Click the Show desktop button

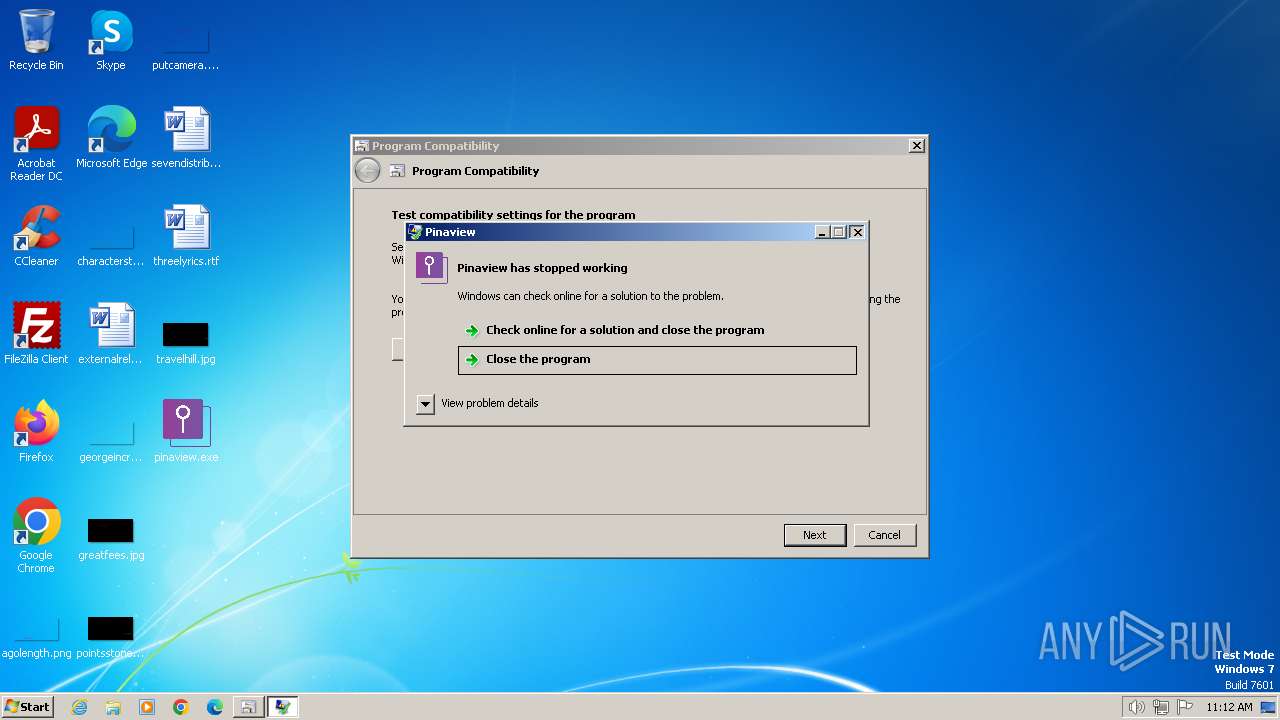pos(1269,707)
